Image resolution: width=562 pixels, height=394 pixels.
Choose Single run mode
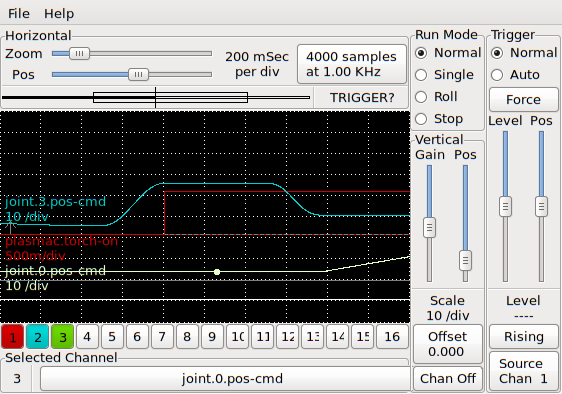(445, 75)
